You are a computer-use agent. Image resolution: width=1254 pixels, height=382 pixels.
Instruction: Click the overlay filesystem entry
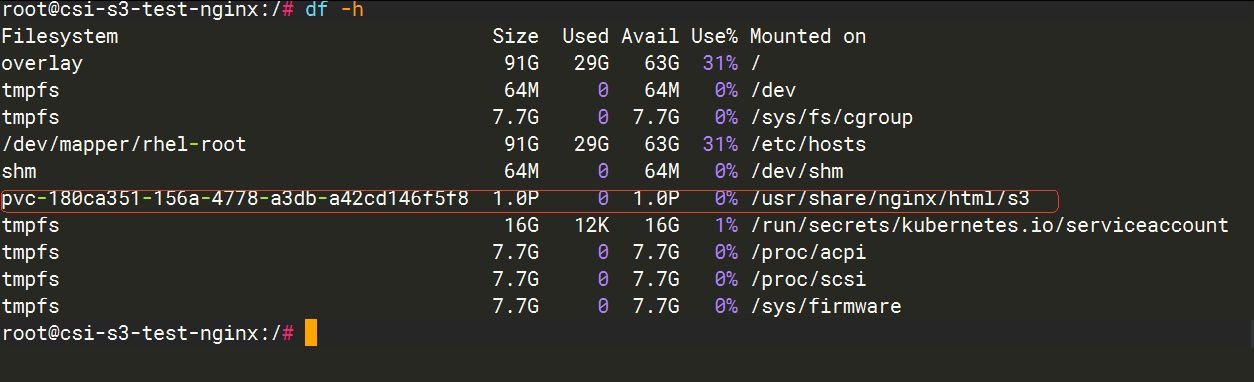tap(42, 63)
